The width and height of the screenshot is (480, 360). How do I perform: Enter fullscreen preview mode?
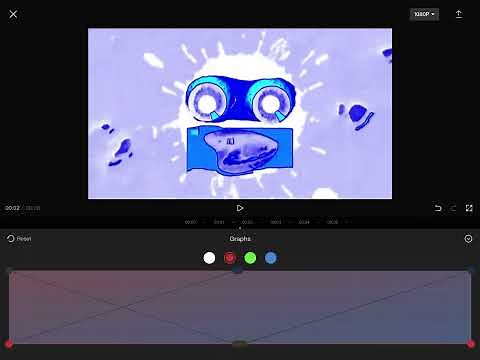pyautogui.click(x=469, y=208)
